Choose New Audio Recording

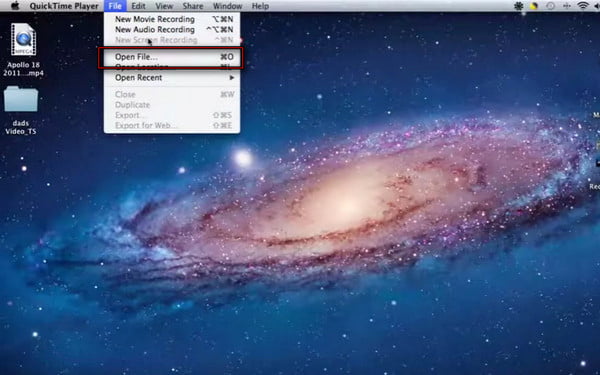tap(172, 29)
